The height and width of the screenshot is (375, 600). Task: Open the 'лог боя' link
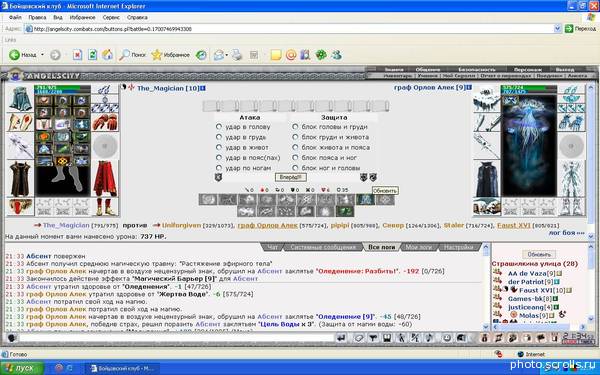[566, 232]
